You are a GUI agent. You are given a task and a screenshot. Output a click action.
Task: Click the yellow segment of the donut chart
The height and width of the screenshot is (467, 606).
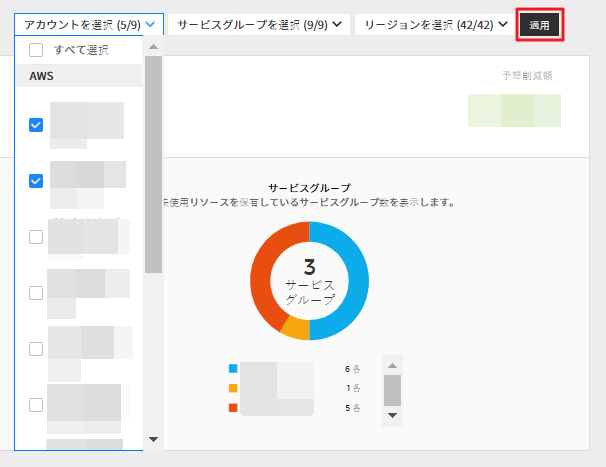[x=296, y=327]
